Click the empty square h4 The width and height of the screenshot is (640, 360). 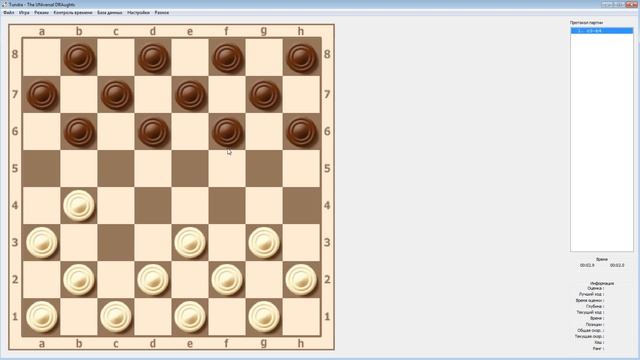(x=301, y=205)
